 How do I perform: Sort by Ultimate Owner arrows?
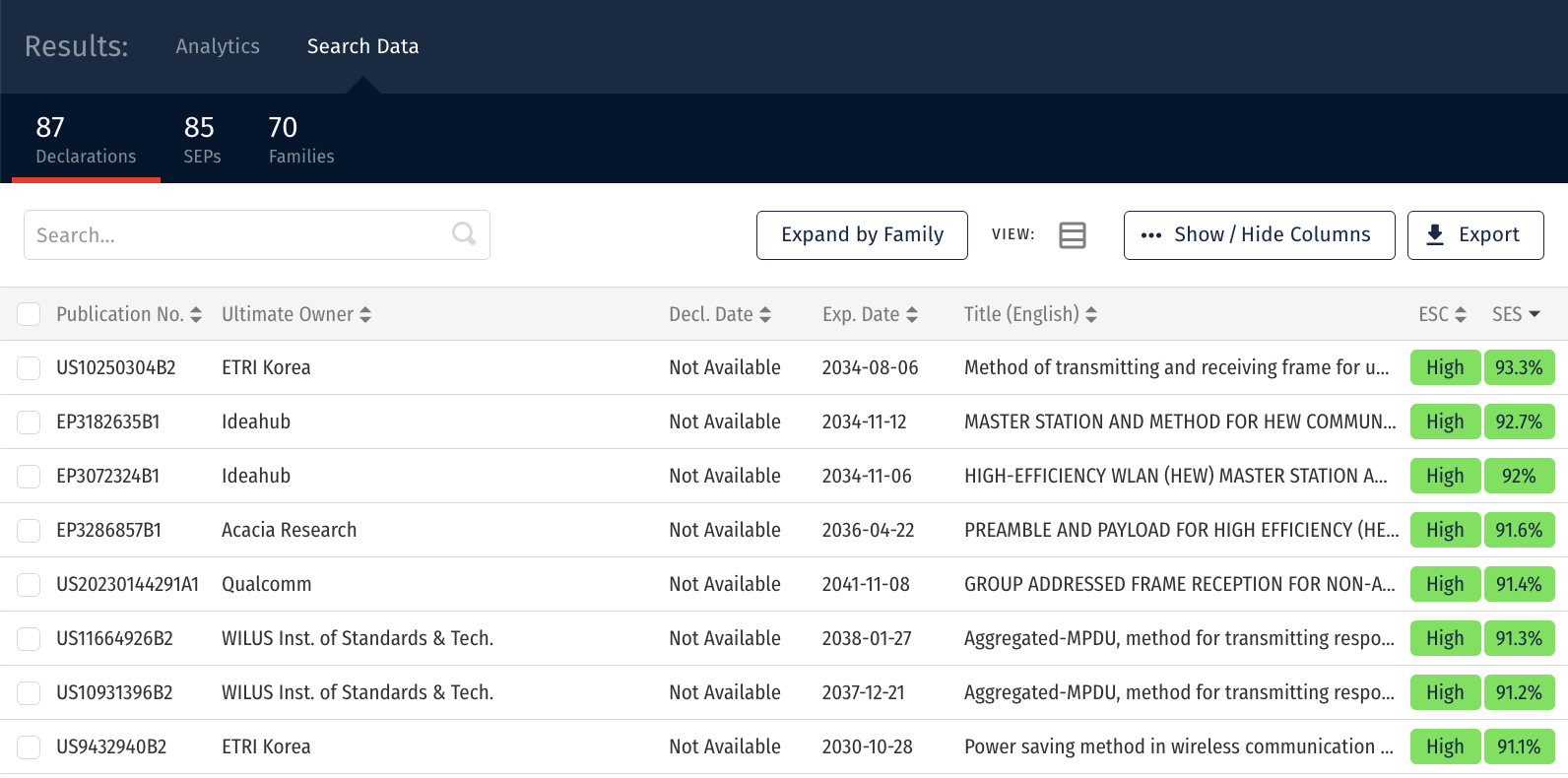pos(365,314)
